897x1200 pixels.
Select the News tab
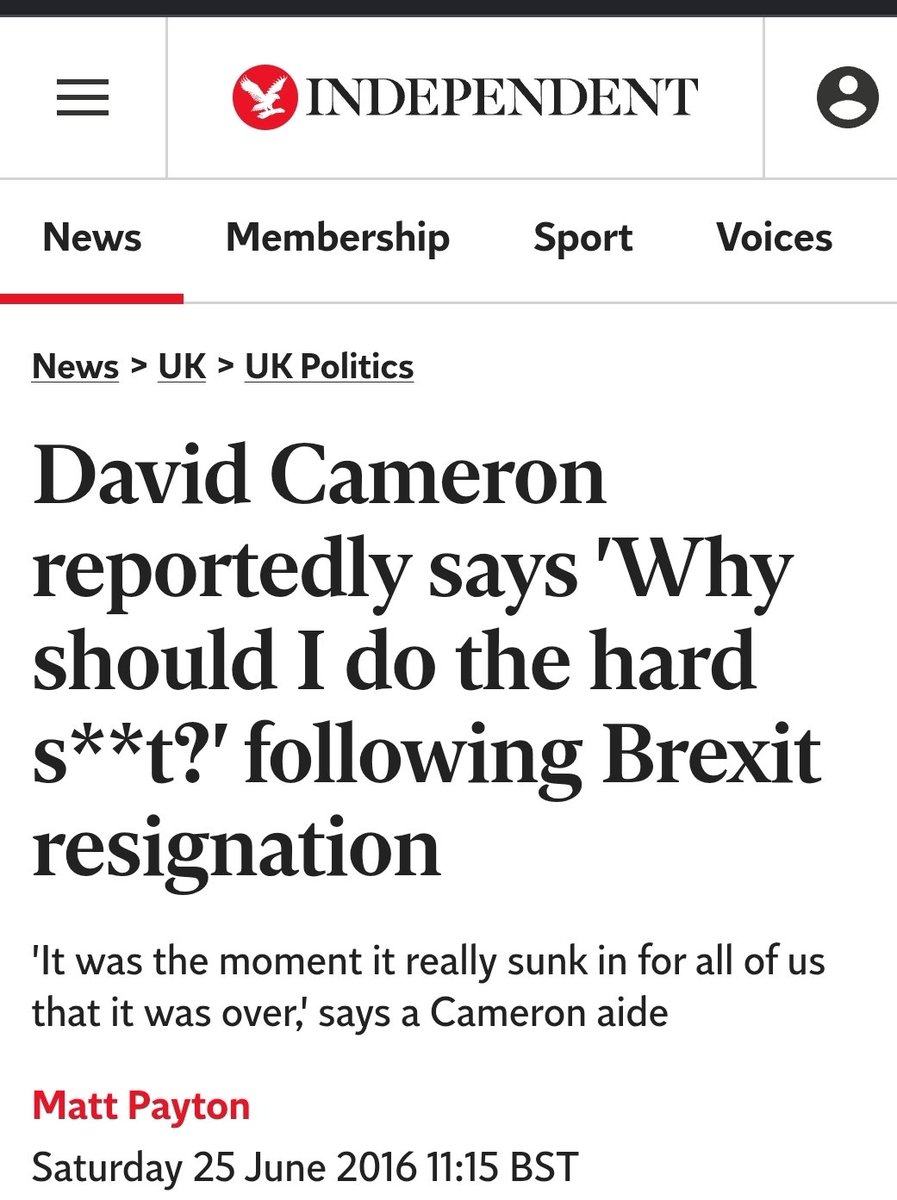(92, 238)
